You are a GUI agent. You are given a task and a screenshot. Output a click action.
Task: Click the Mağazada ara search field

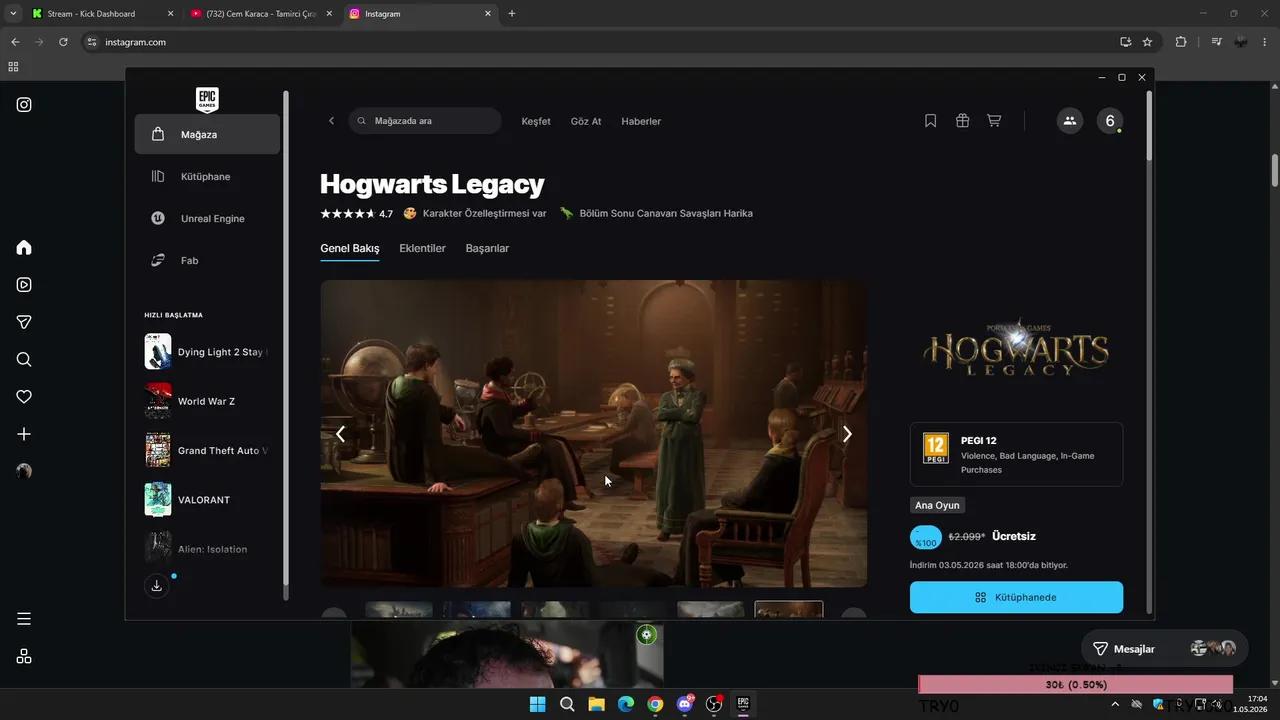[425, 121]
